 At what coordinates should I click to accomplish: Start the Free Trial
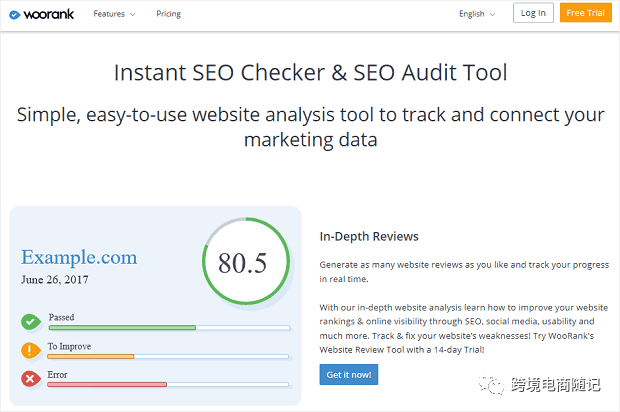pos(587,13)
